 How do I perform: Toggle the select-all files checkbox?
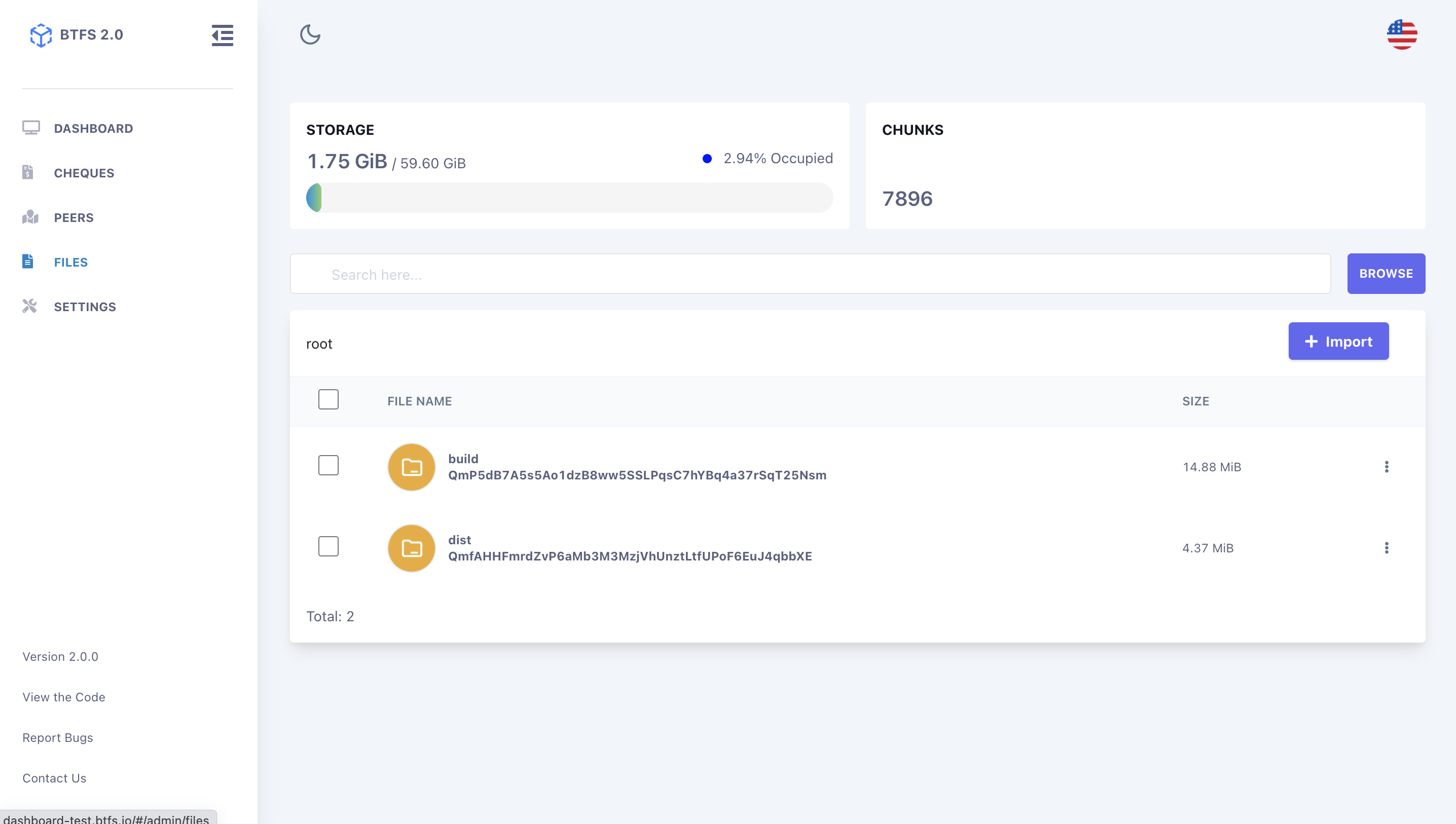pyautogui.click(x=329, y=399)
